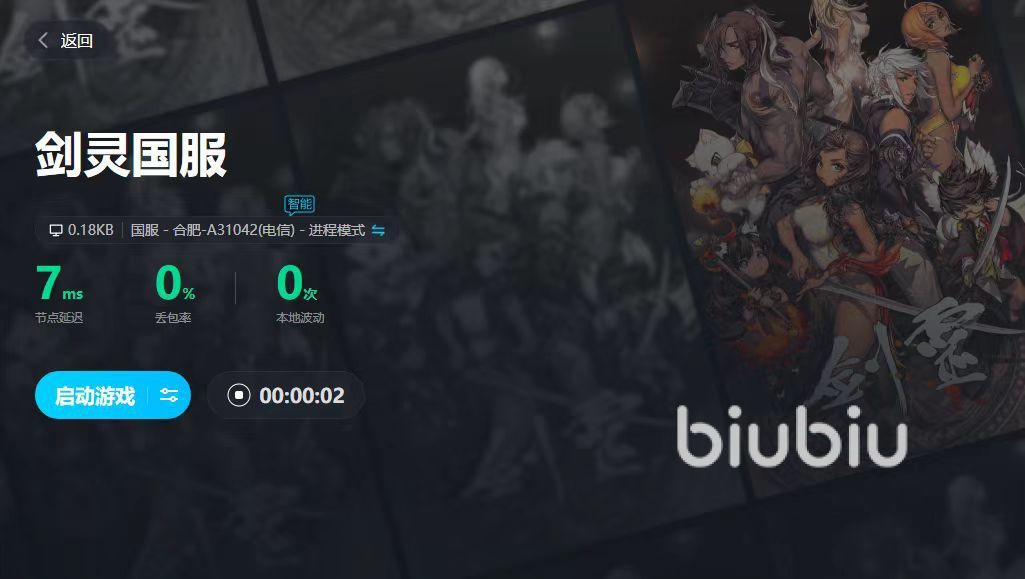Click the 剑灵国服 game title
1025x579 pixels.
point(131,155)
